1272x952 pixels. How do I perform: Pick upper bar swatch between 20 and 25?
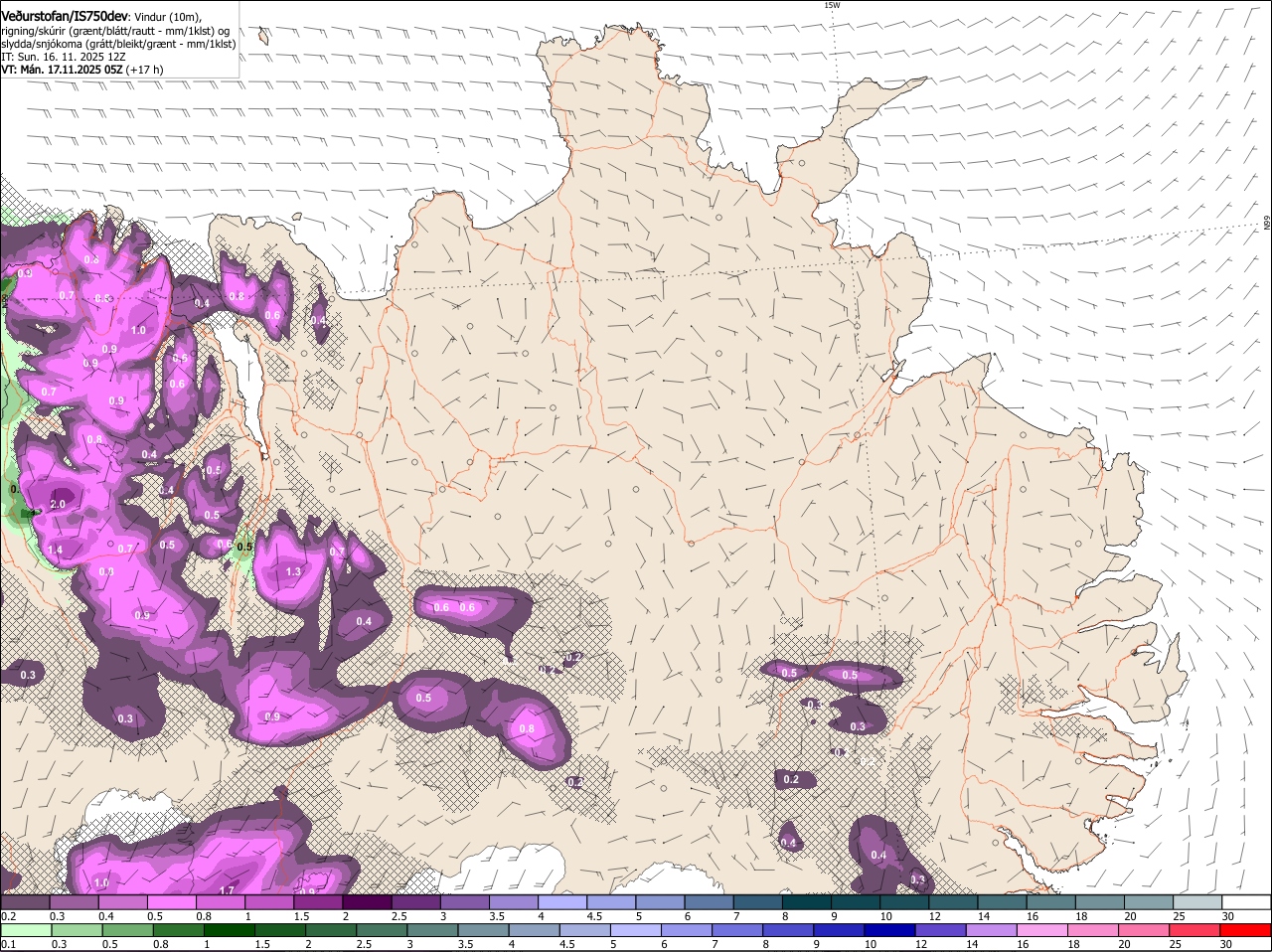pos(1152,901)
